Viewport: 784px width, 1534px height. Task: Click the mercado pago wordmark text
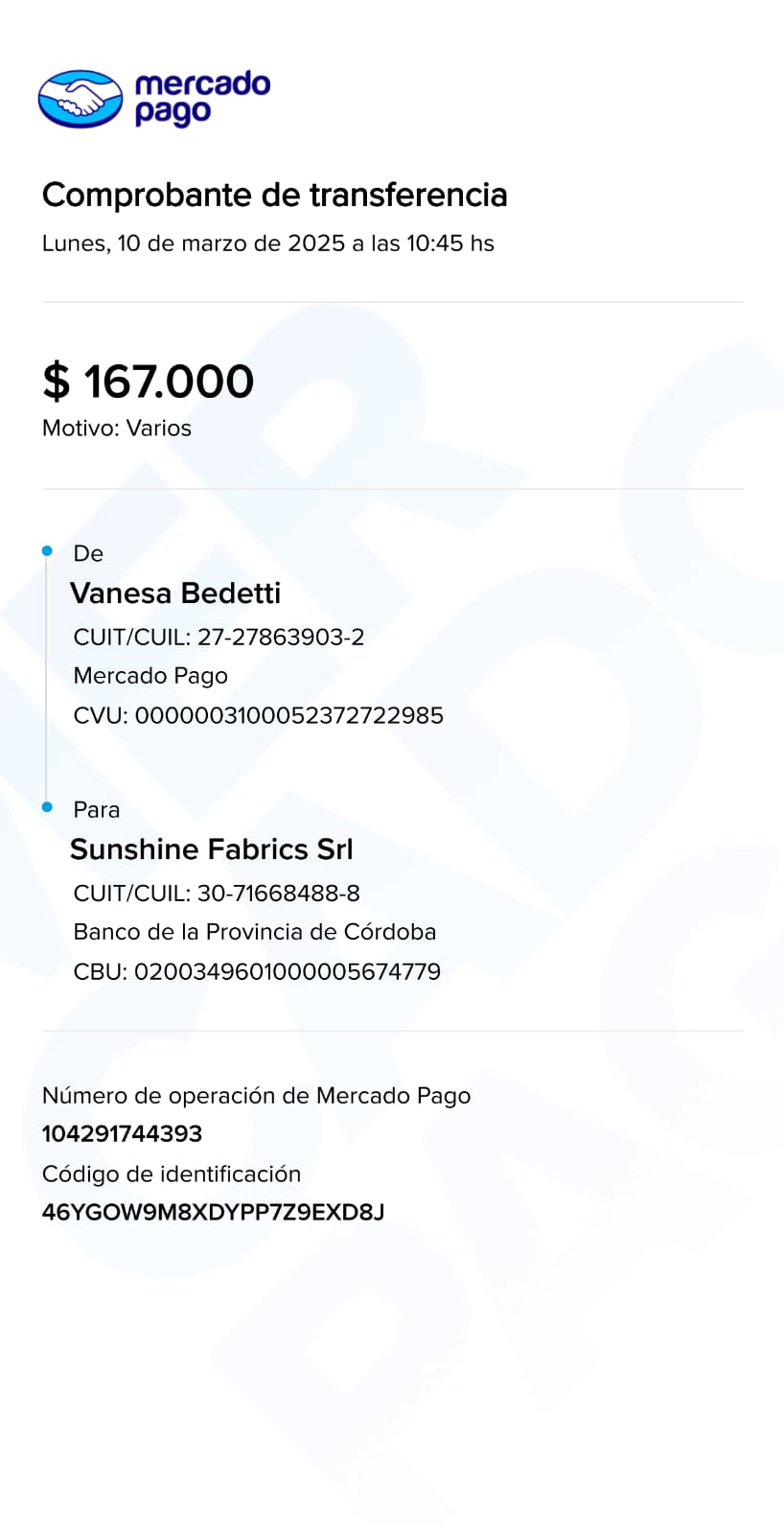pos(202,98)
